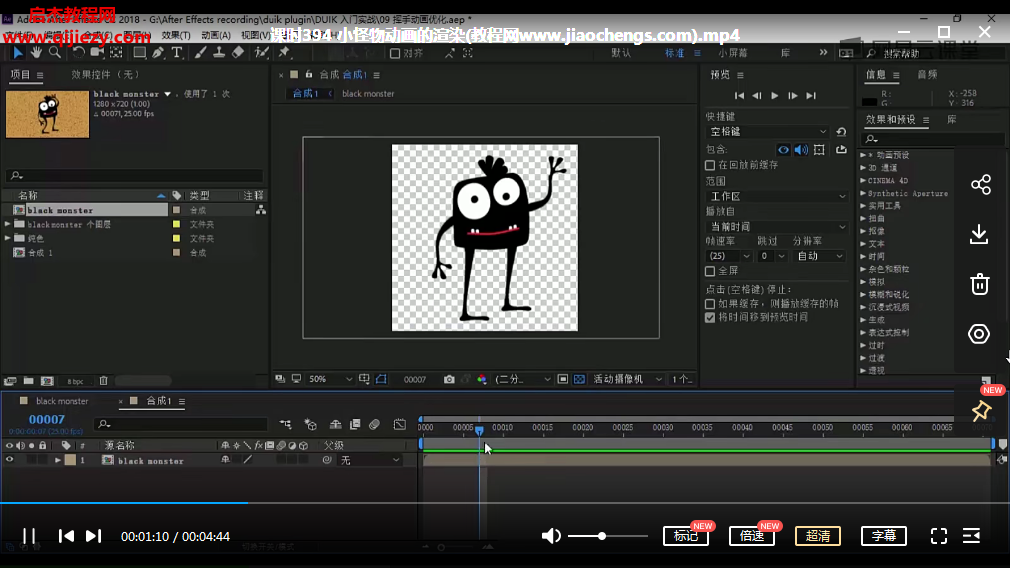This screenshot has width=1010, height=568.
Task: Click the mark button in player
Action: pyautogui.click(x=685, y=536)
